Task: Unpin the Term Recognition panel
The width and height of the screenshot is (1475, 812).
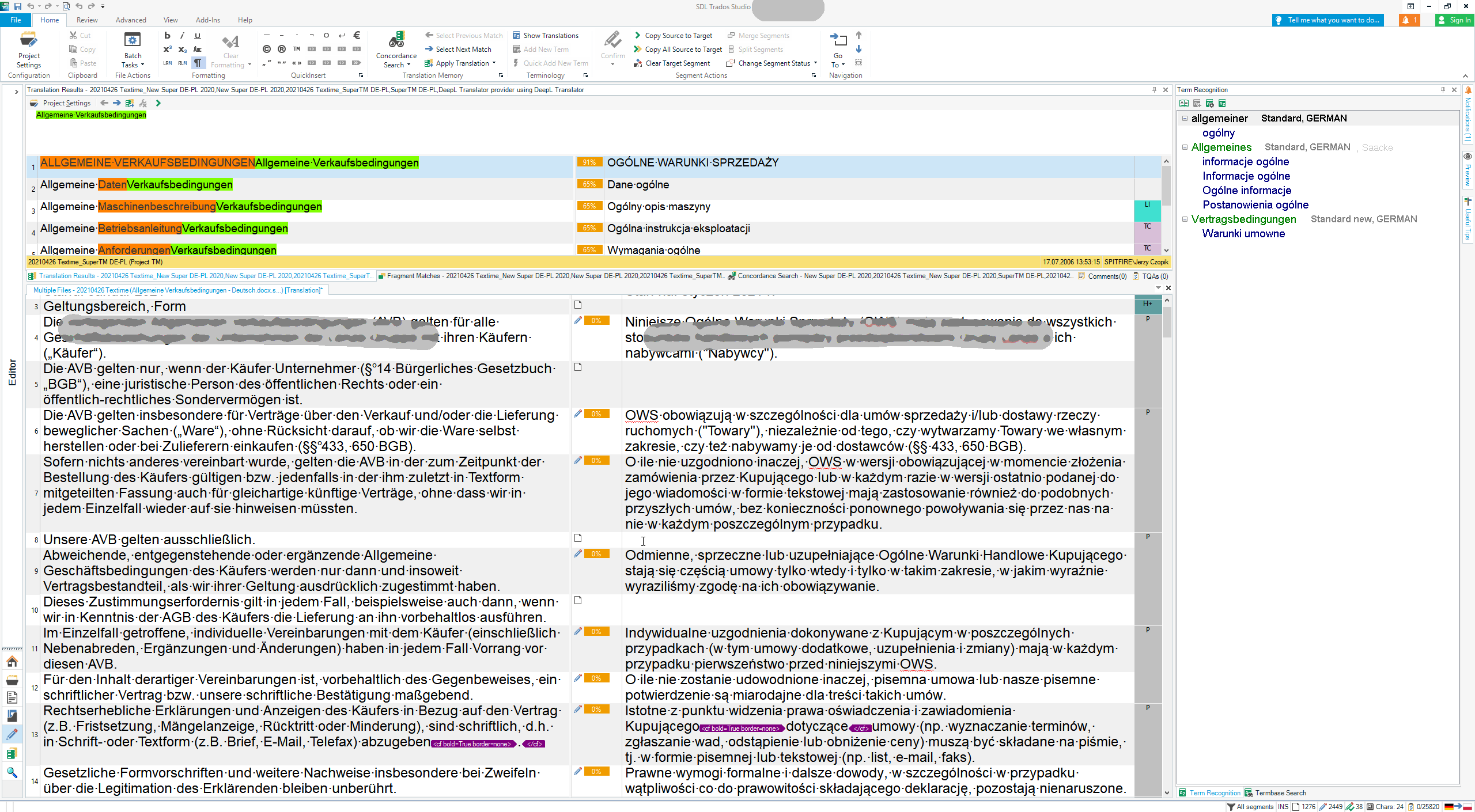Action: pyautogui.click(x=1443, y=89)
